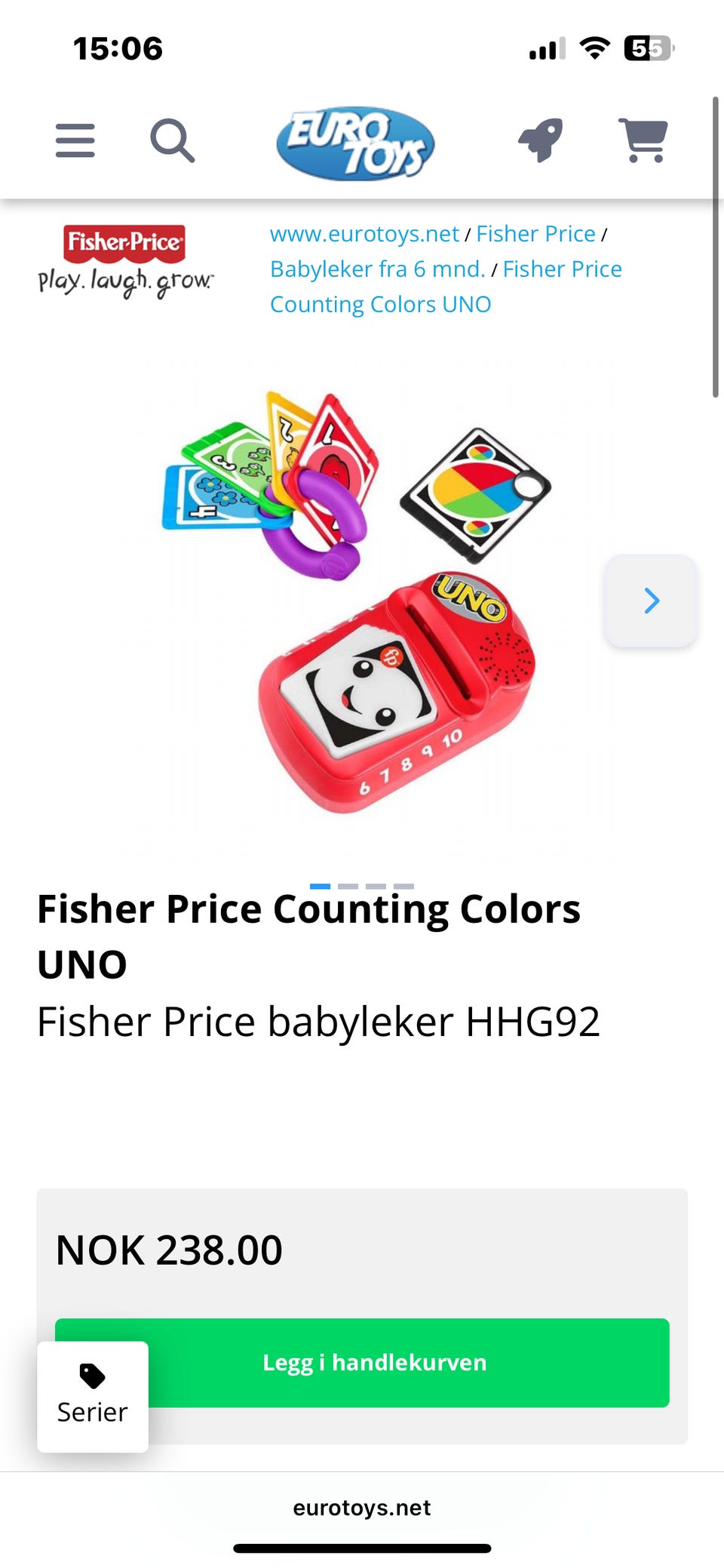Select the first image indicator dot
The image size is (724, 1568).
coord(321,886)
